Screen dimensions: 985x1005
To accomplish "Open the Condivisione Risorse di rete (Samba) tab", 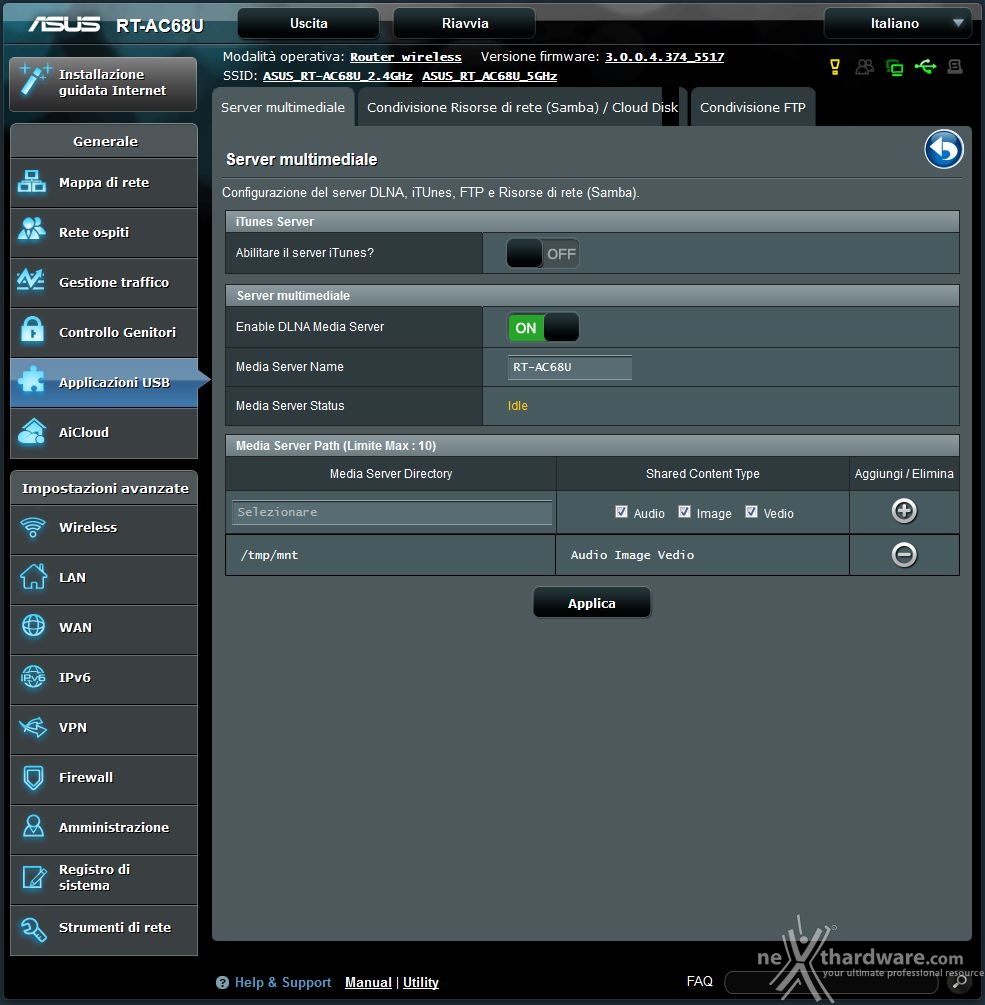I will pyautogui.click(x=522, y=107).
